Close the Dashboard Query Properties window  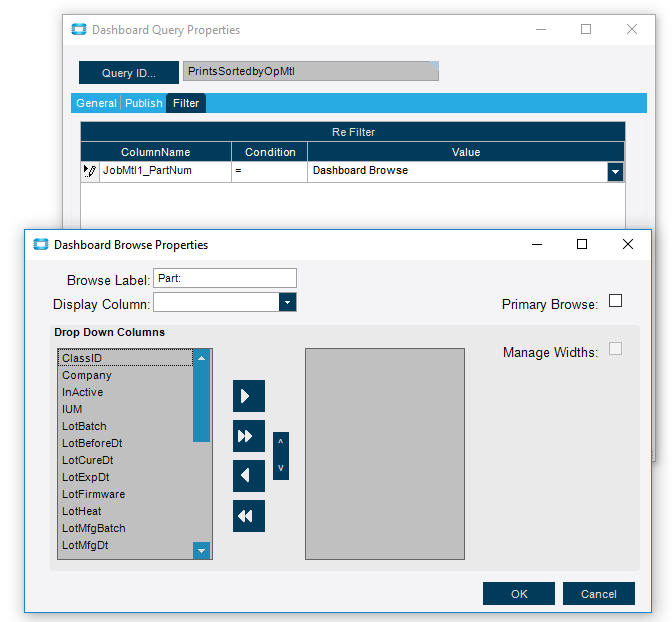[631, 29]
